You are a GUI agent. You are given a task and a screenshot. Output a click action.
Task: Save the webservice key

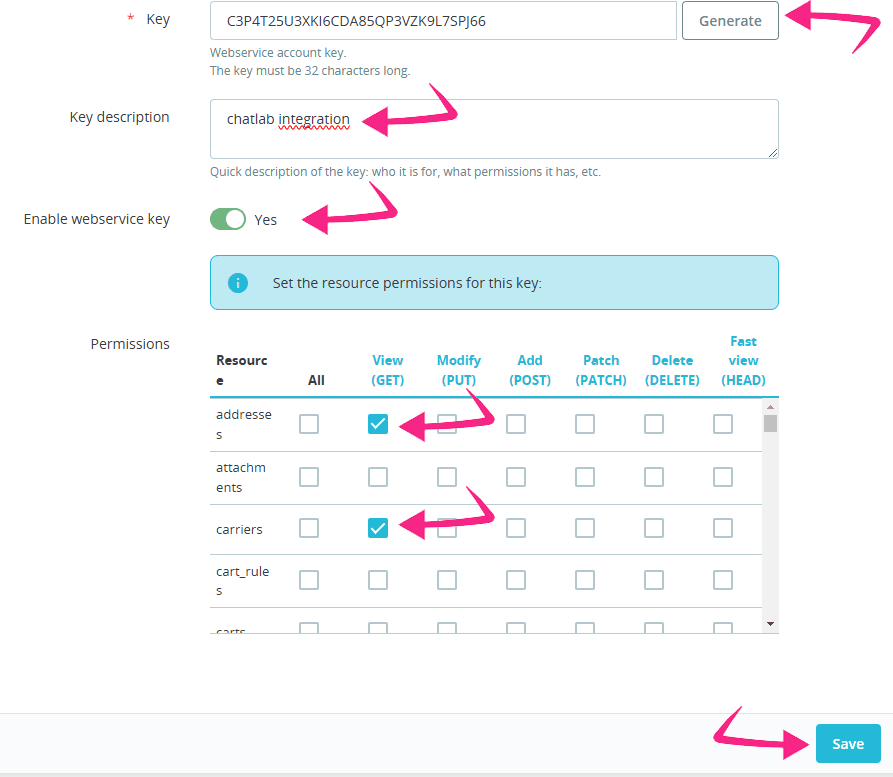click(x=847, y=744)
